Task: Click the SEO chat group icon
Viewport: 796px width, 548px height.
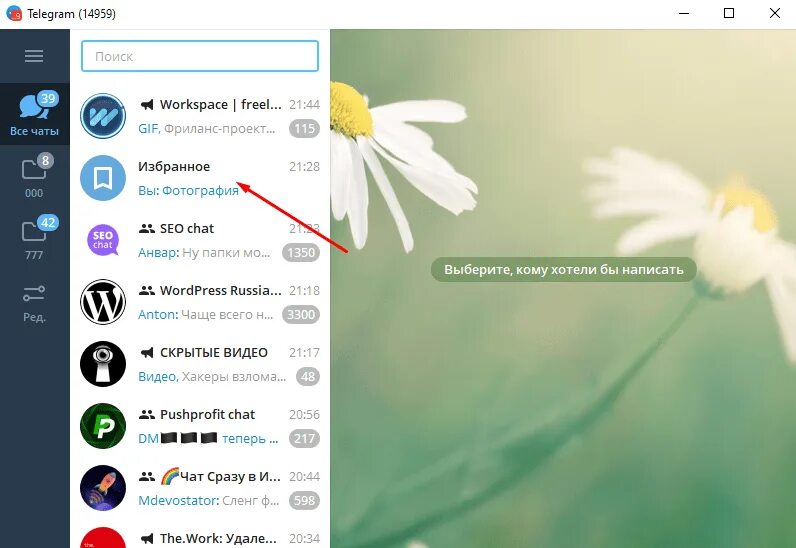Action: click(147, 229)
